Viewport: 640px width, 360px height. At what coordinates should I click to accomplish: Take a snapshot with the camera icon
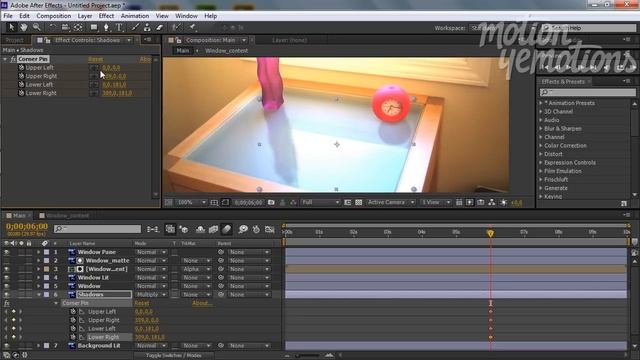(x=271, y=202)
